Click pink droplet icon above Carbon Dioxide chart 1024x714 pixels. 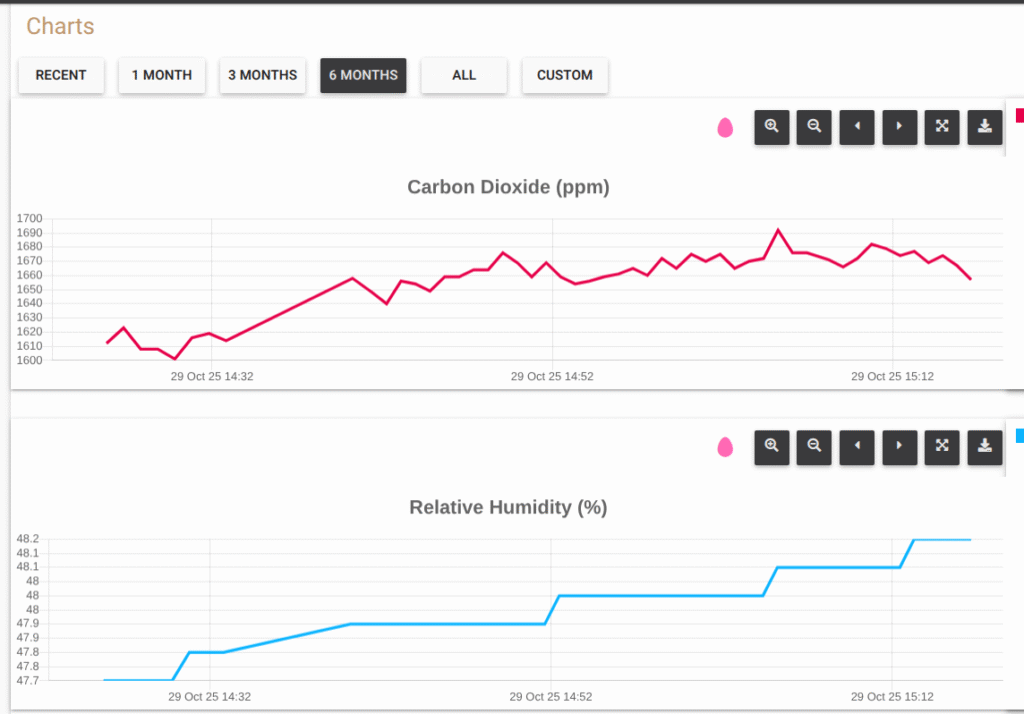click(725, 128)
